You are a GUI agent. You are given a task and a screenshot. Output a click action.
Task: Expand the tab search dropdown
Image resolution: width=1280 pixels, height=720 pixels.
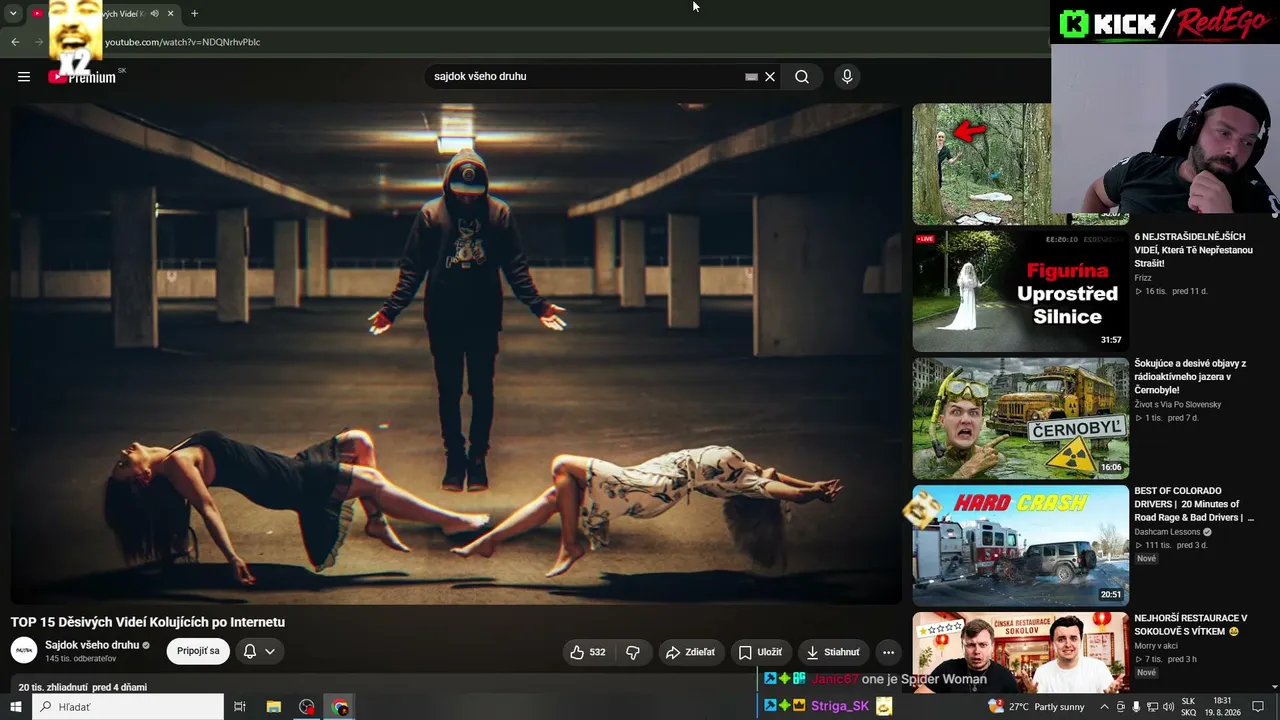pyautogui.click(x=13, y=14)
